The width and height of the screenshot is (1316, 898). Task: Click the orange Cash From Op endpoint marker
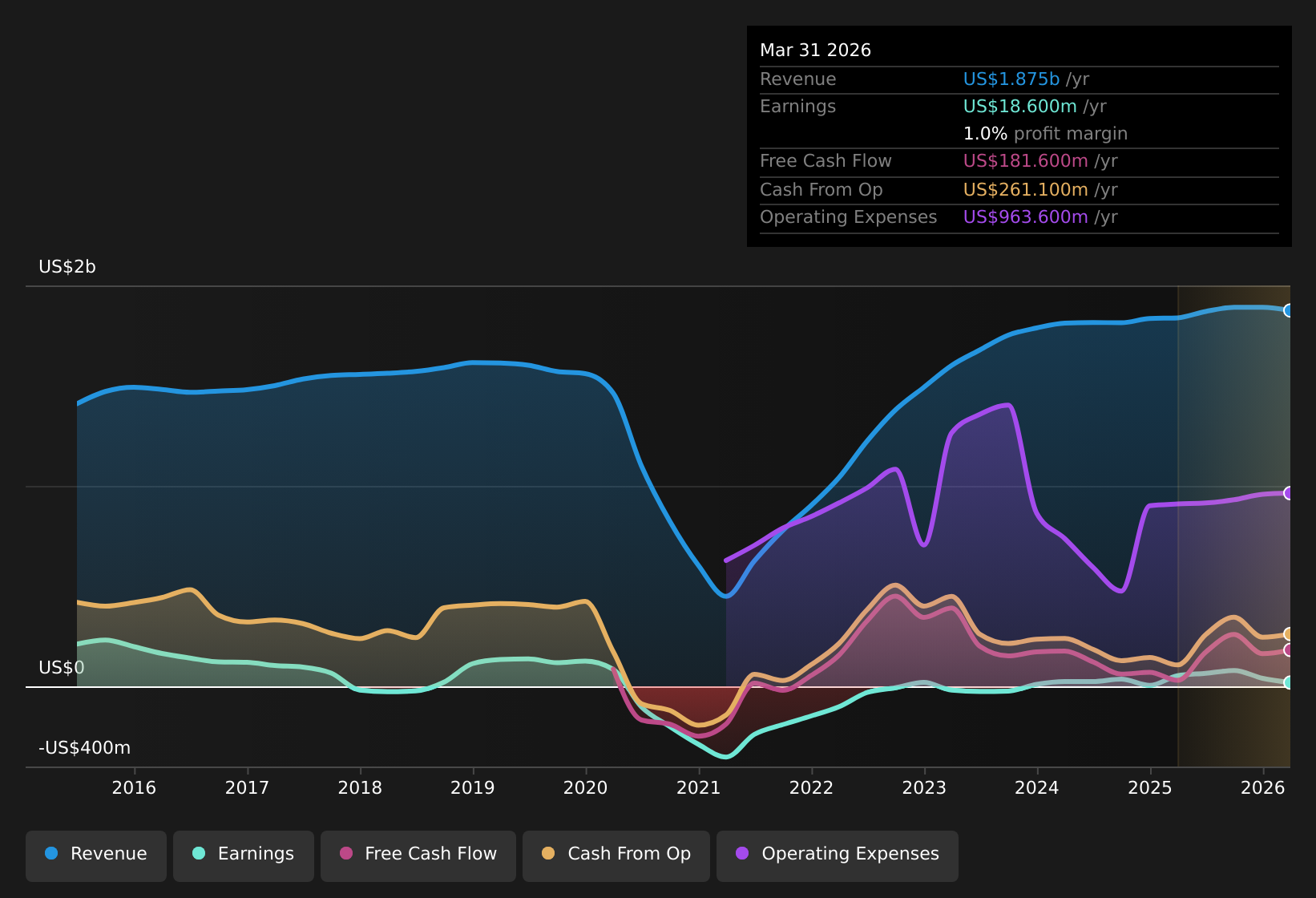tap(1289, 634)
